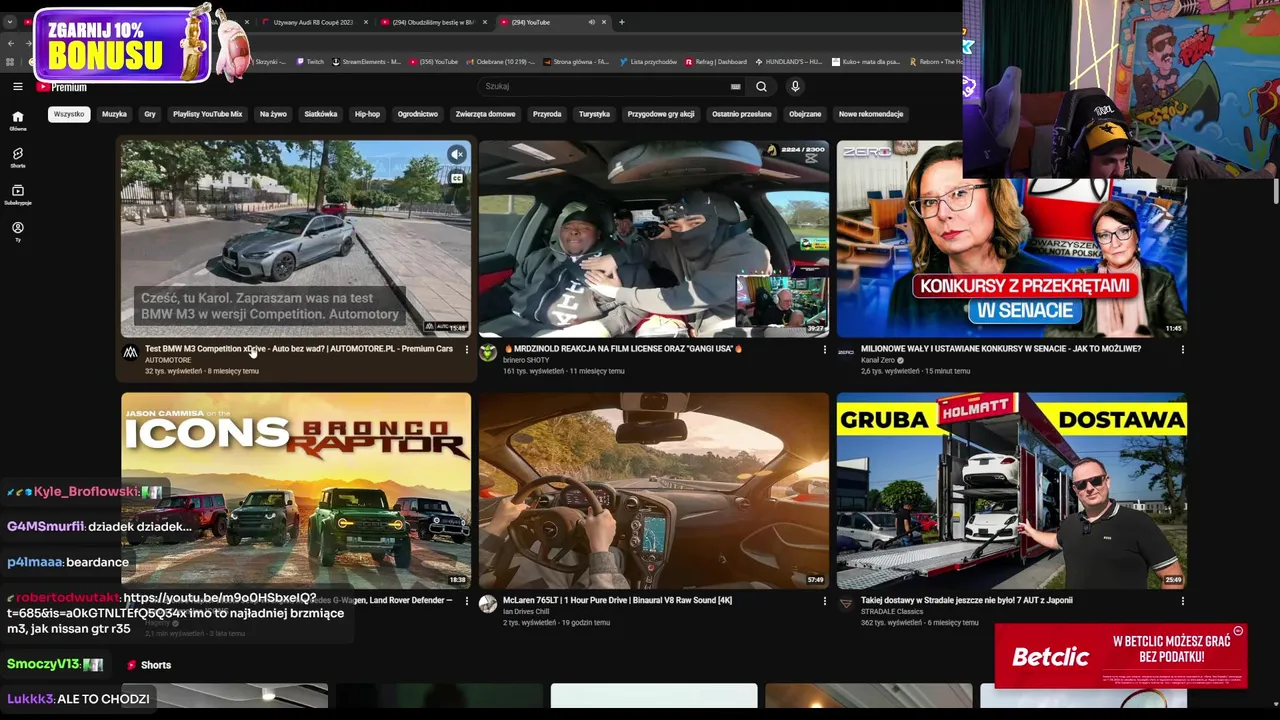
Task: Open Subskrypcje in the left sidebar
Action: pyautogui.click(x=17, y=195)
